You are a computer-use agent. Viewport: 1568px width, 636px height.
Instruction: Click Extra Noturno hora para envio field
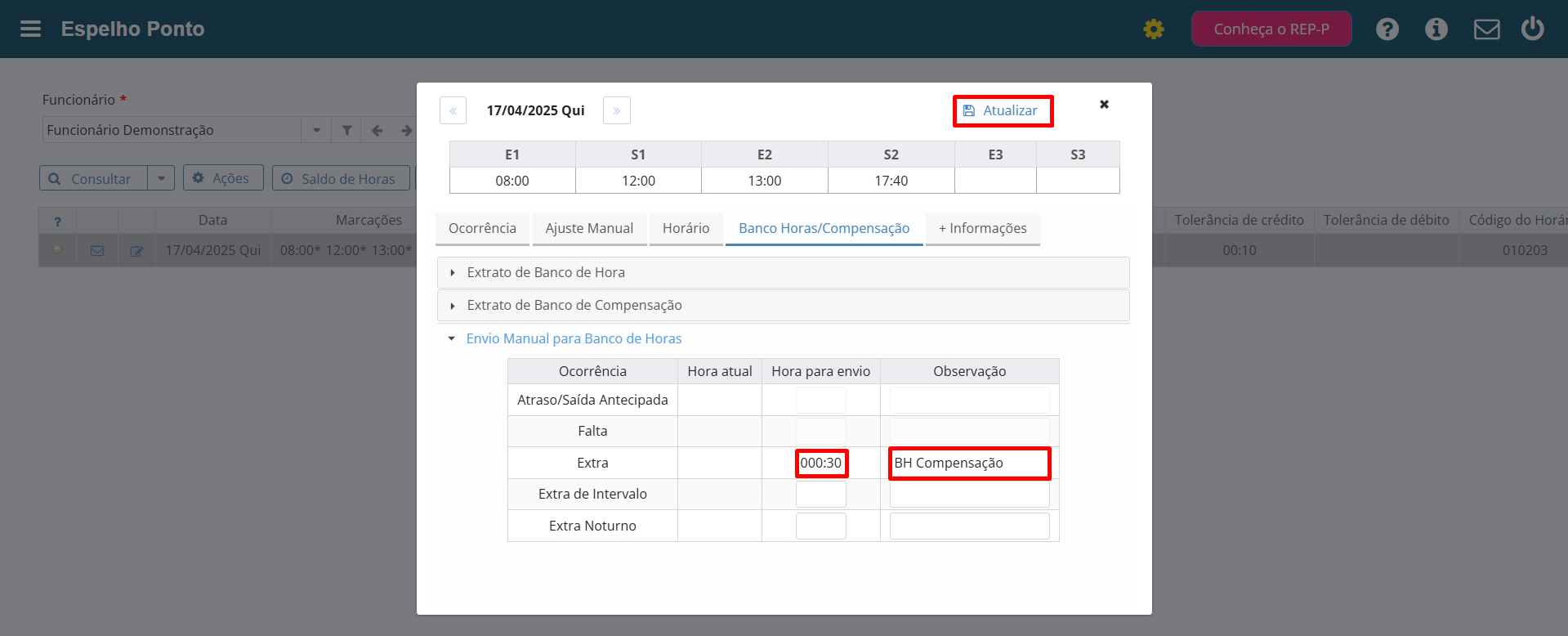tap(820, 526)
